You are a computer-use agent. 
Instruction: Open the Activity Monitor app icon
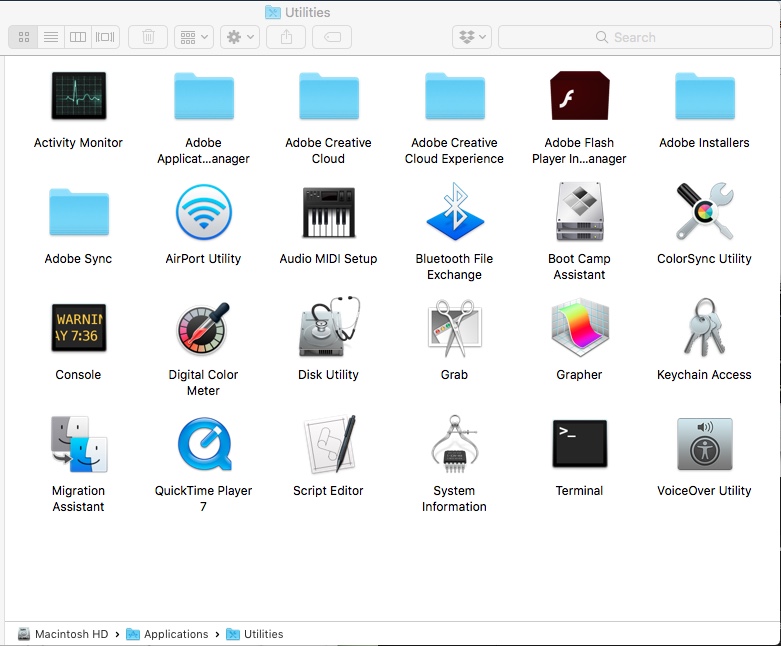coord(79,96)
